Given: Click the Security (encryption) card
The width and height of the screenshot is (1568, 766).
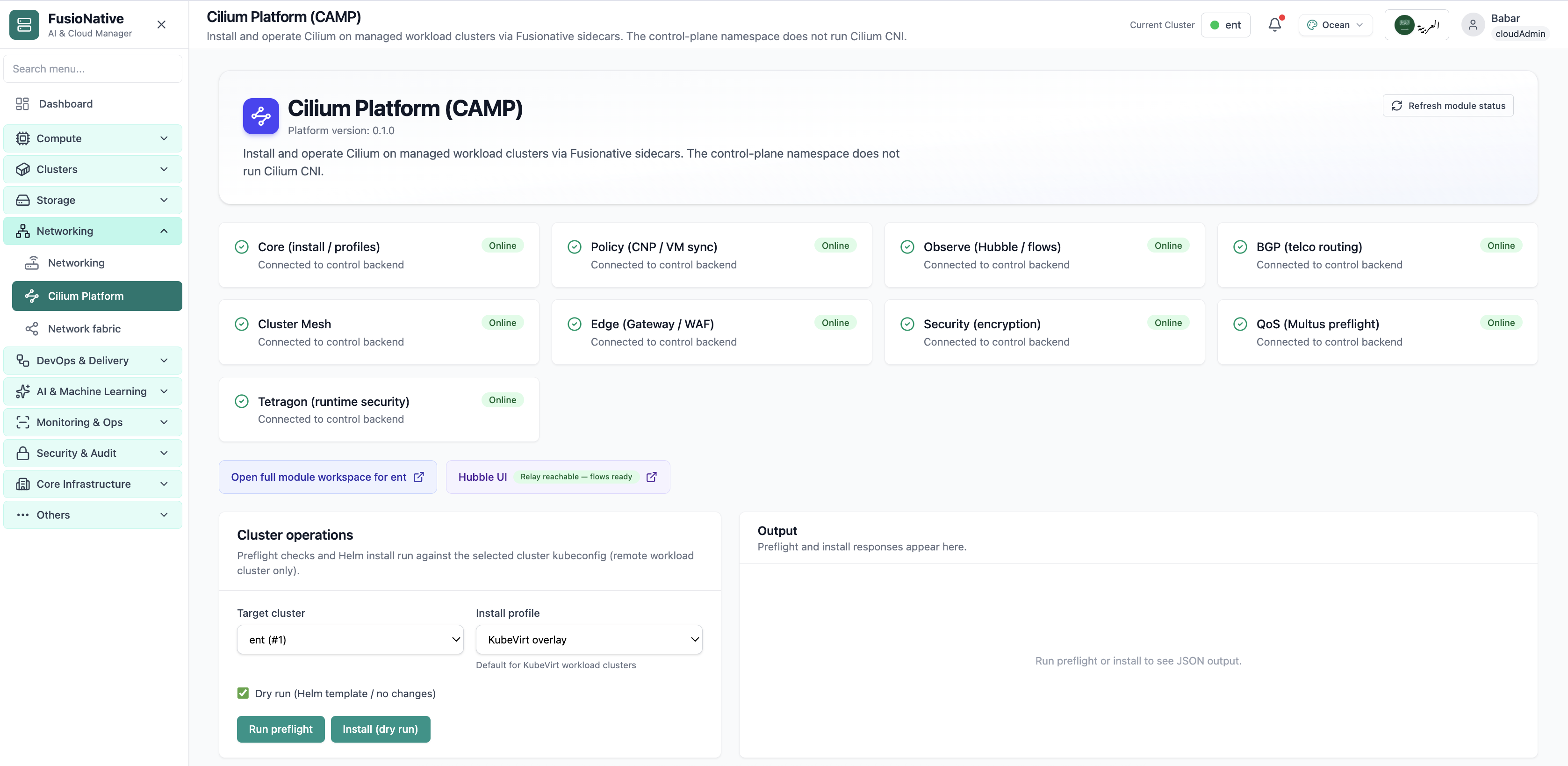Looking at the screenshot, I should [1044, 332].
